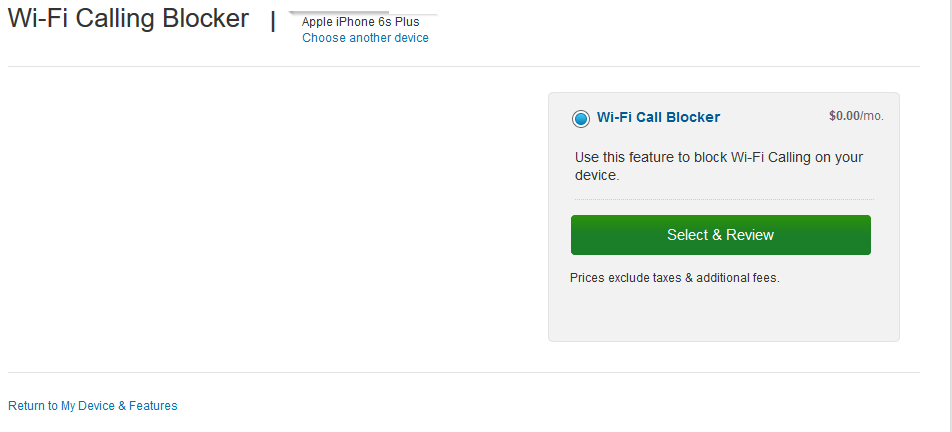This screenshot has height=432, width=952.
Task: Click the word device ending the feature description
Action: [x=596, y=176]
